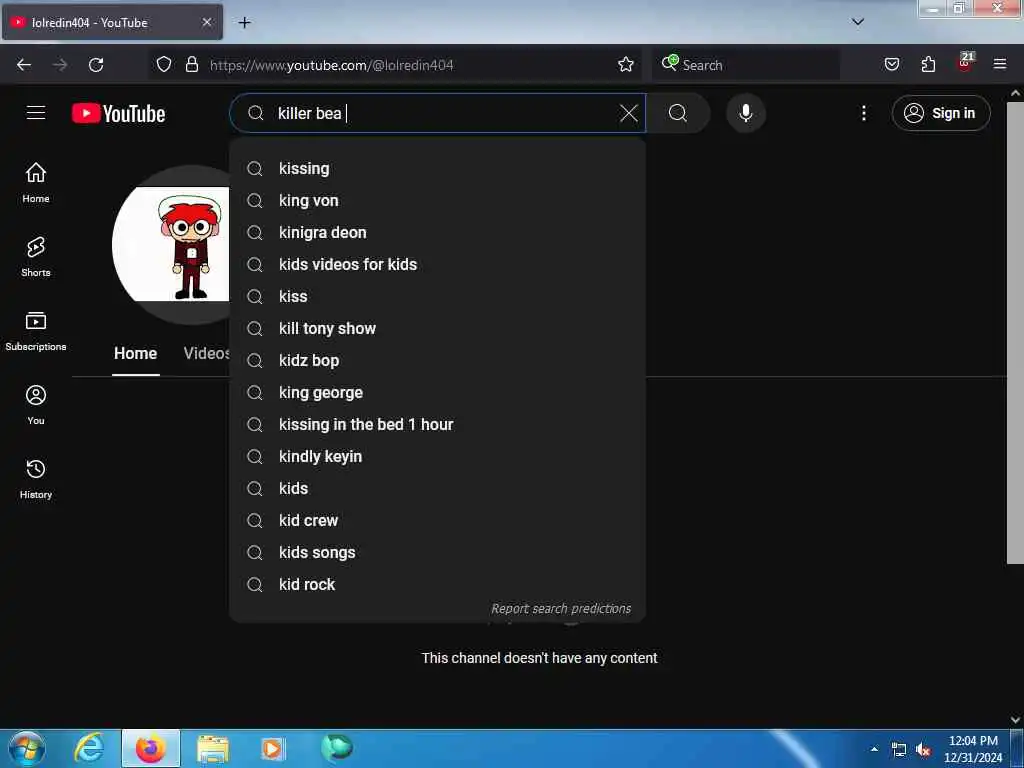This screenshot has height=768, width=1024.
Task: Clear the YouTube search query
Action: [x=628, y=113]
